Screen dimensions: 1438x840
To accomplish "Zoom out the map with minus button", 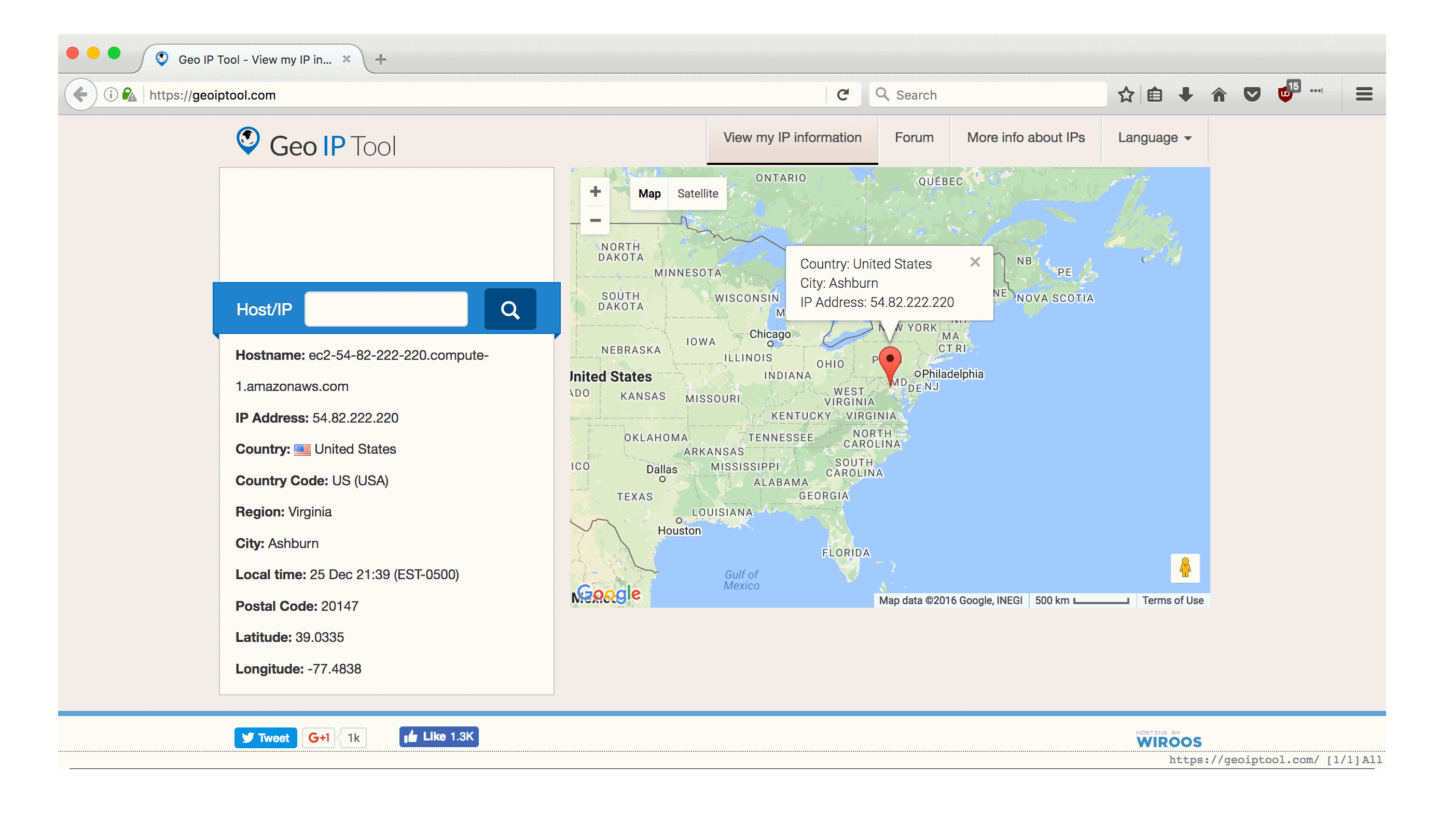I will [x=594, y=220].
